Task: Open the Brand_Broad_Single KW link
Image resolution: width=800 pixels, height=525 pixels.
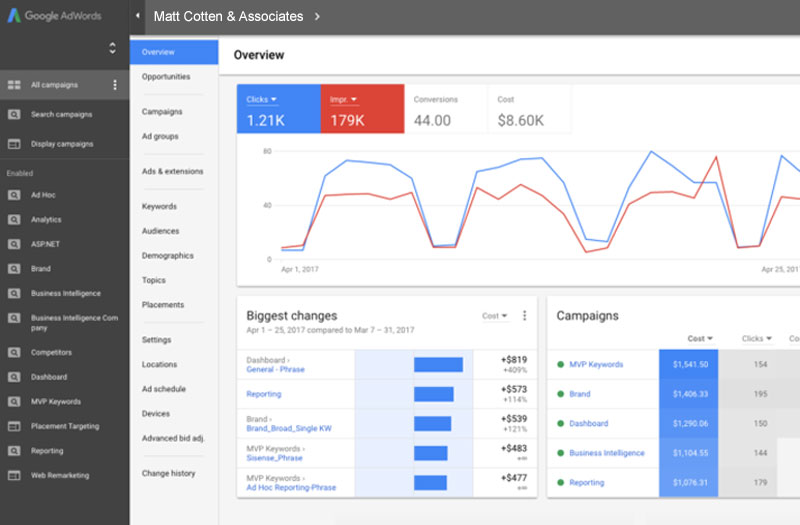Action: coord(289,429)
